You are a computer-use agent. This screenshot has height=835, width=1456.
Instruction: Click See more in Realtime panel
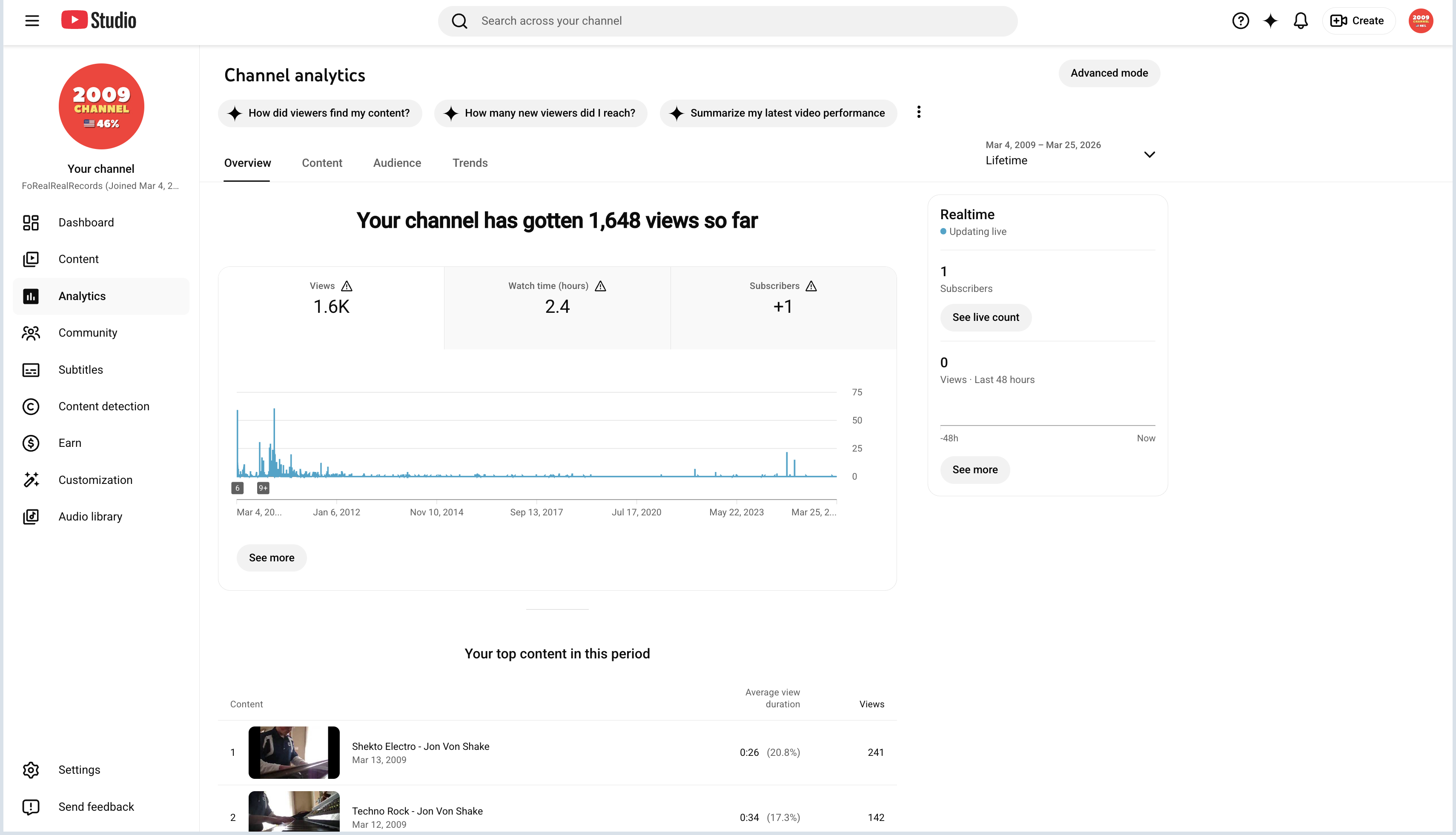point(974,470)
